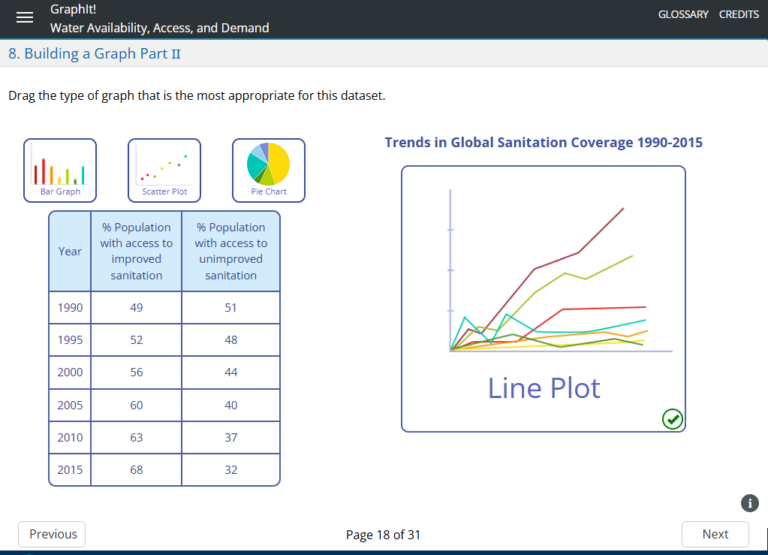Click the value 32 in the 2015 row
The width and height of the screenshot is (768, 555).
(231, 470)
